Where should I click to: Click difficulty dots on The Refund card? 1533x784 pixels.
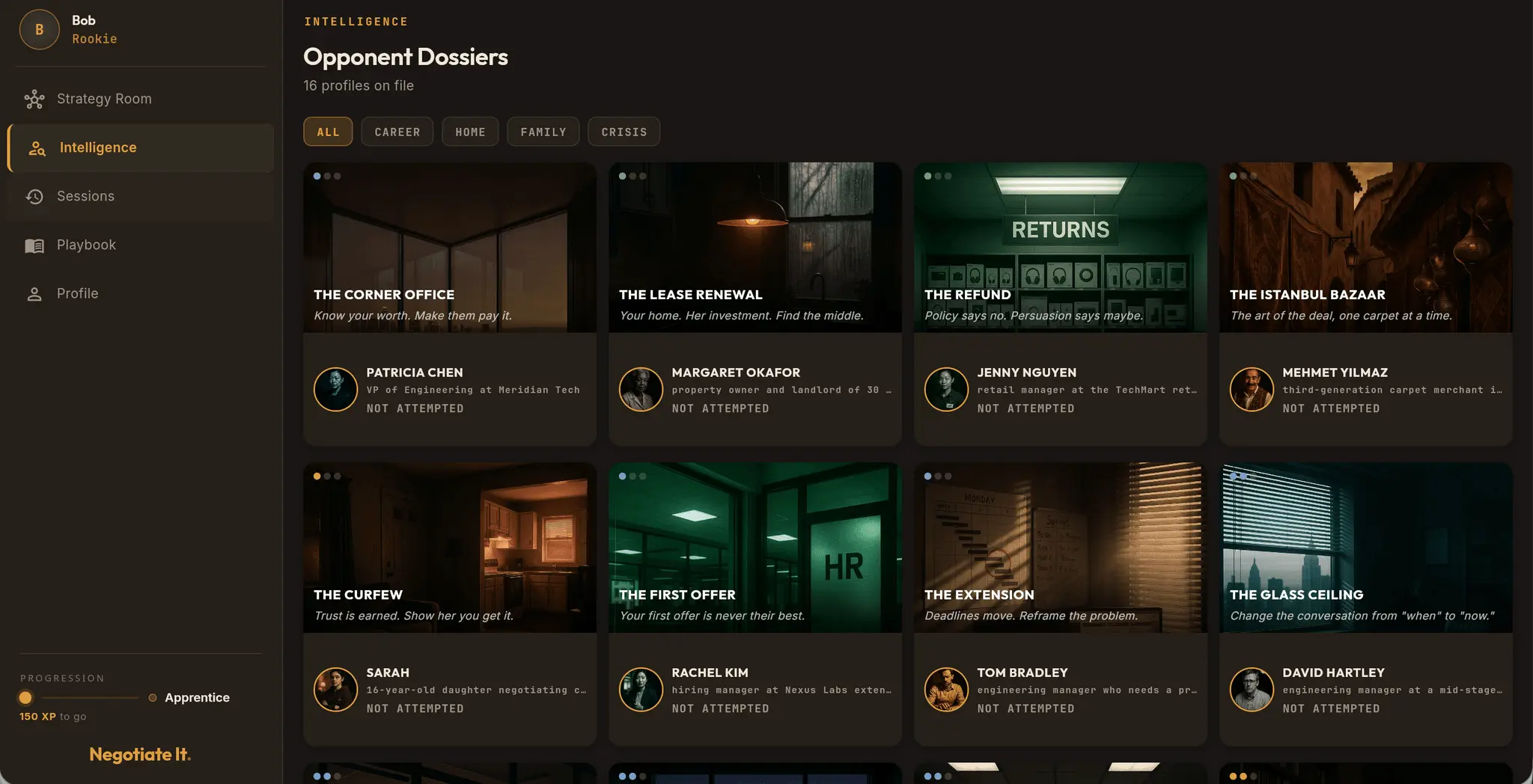(x=938, y=177)
